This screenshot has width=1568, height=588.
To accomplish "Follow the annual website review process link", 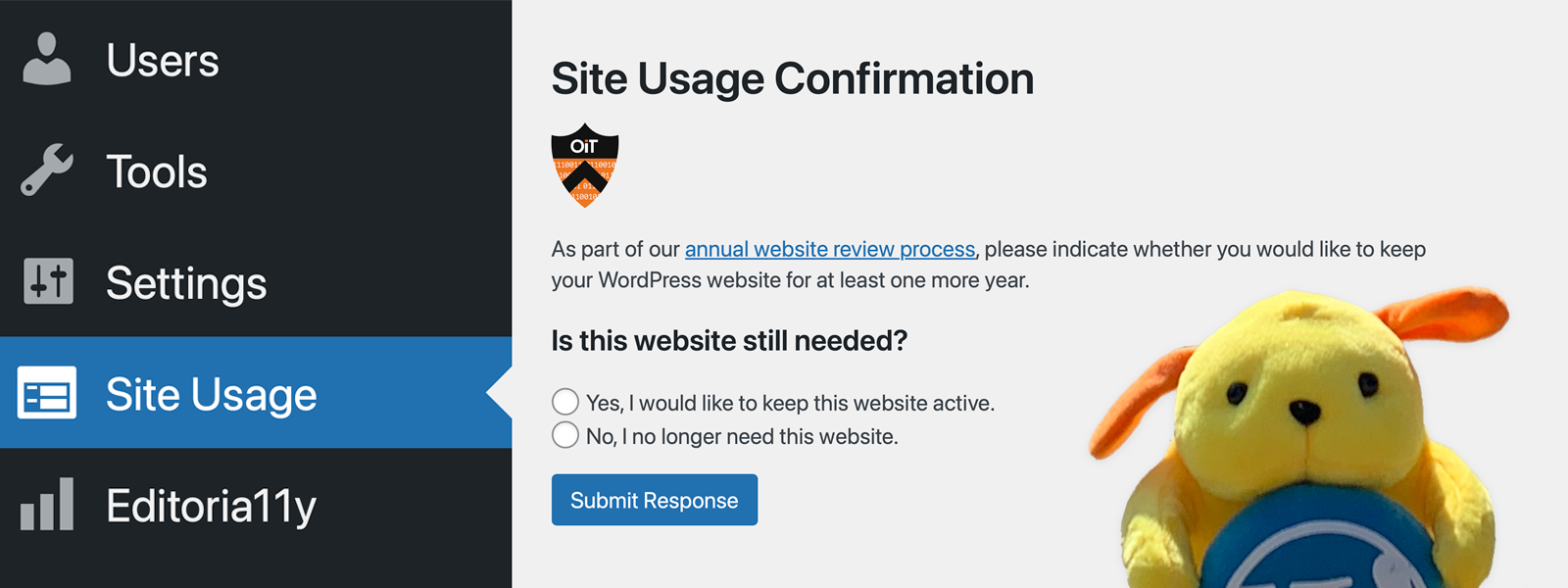I will (830, 249).
